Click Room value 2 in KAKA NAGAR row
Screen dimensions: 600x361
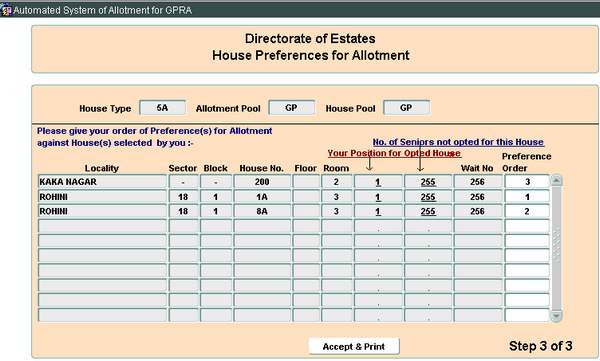(336, 181)
